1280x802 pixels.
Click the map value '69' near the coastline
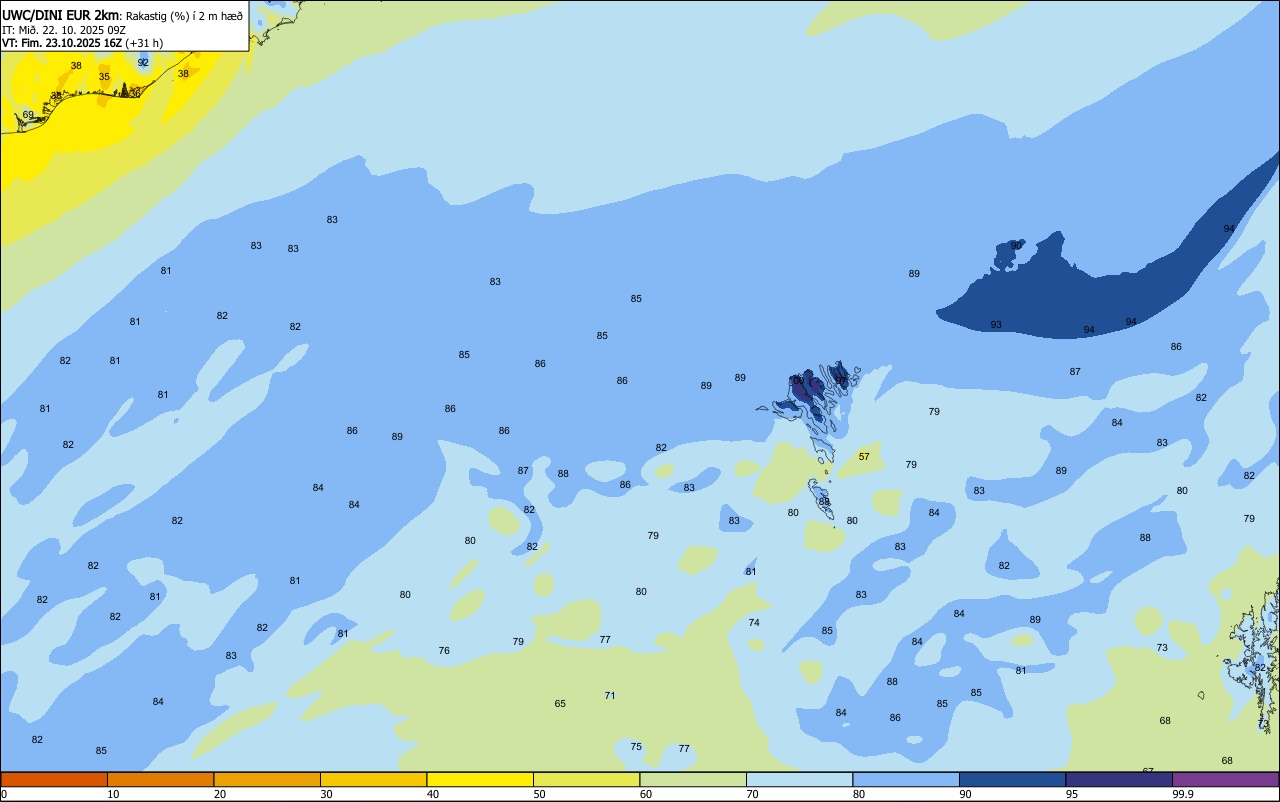(x=28, y=115)
